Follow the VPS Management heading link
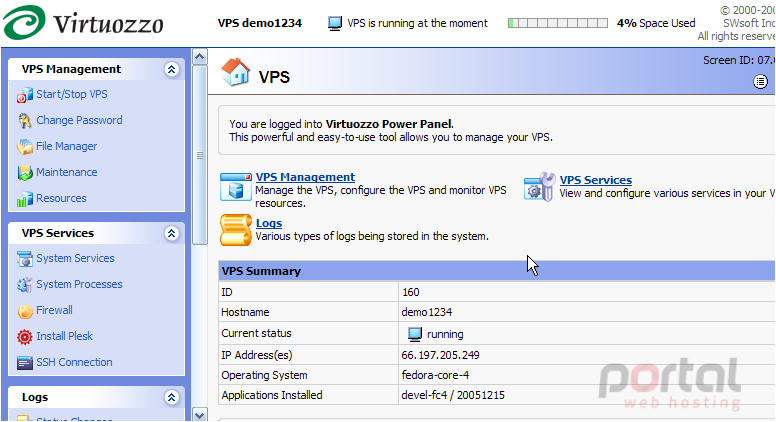This screenshot has height=422, width=776. click(305, 177)
